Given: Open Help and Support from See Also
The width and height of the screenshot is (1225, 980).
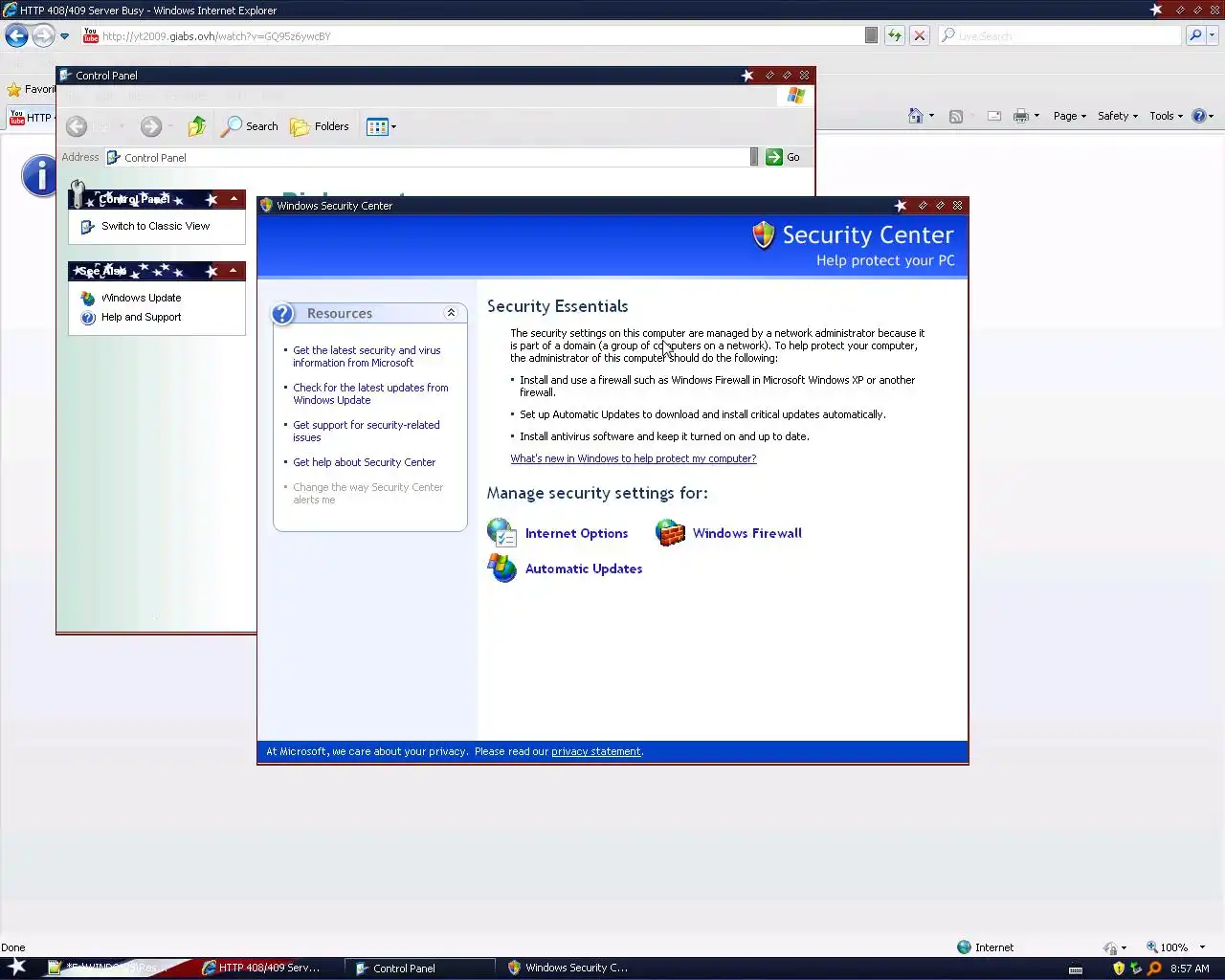Looking at the screenshot, I should pyautogui.click(x=141, y=317).
